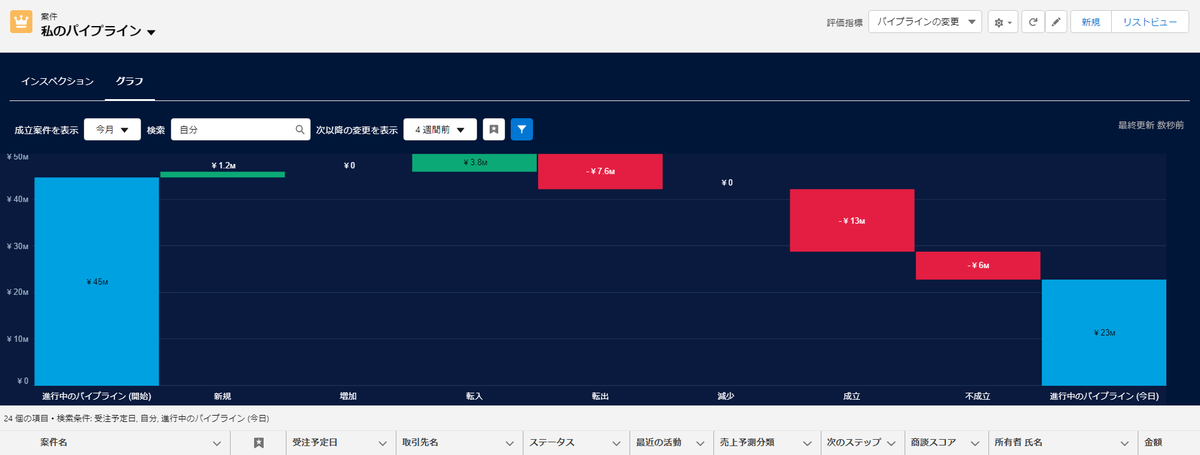Click the 新規 axis label under chart
The image size is (1200, 455).
[222, 397]
